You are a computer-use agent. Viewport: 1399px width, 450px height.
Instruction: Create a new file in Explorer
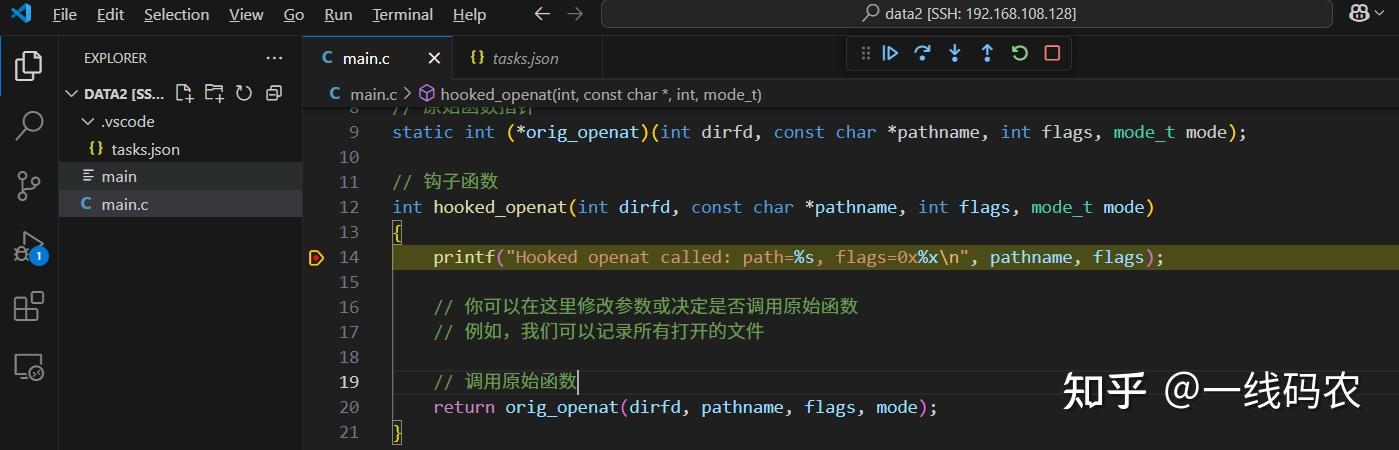click(x=184, y=93)
